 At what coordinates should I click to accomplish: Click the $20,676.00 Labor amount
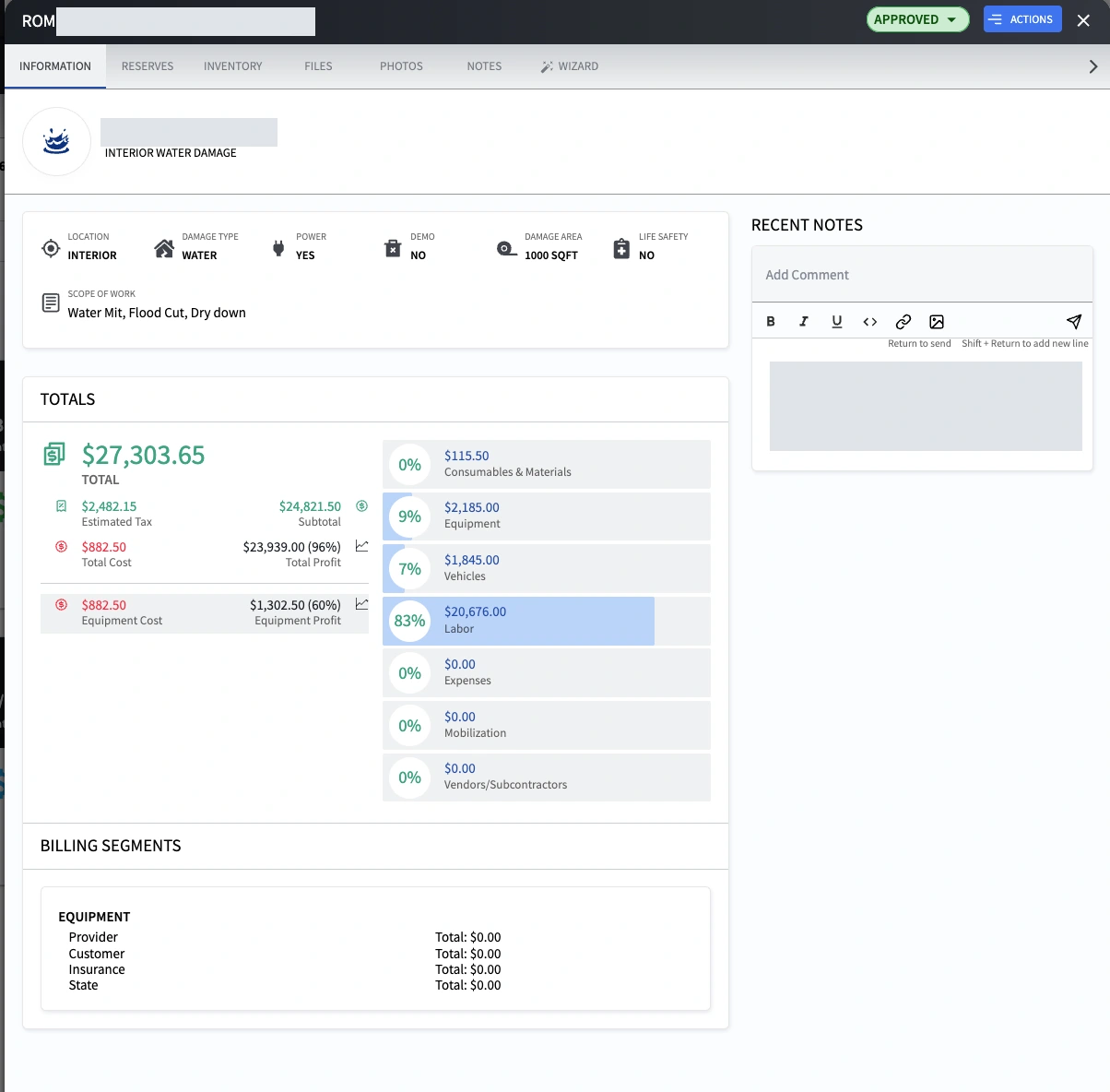point(475,611)
